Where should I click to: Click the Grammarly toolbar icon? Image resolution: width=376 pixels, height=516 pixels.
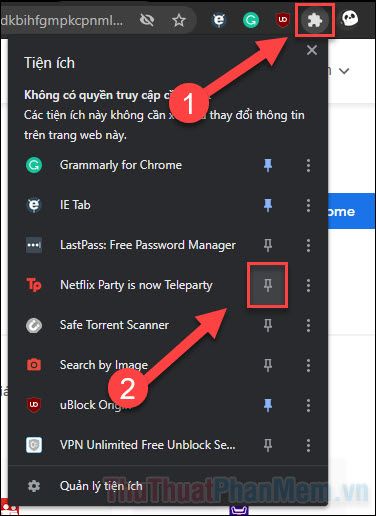tap(251, 20)
